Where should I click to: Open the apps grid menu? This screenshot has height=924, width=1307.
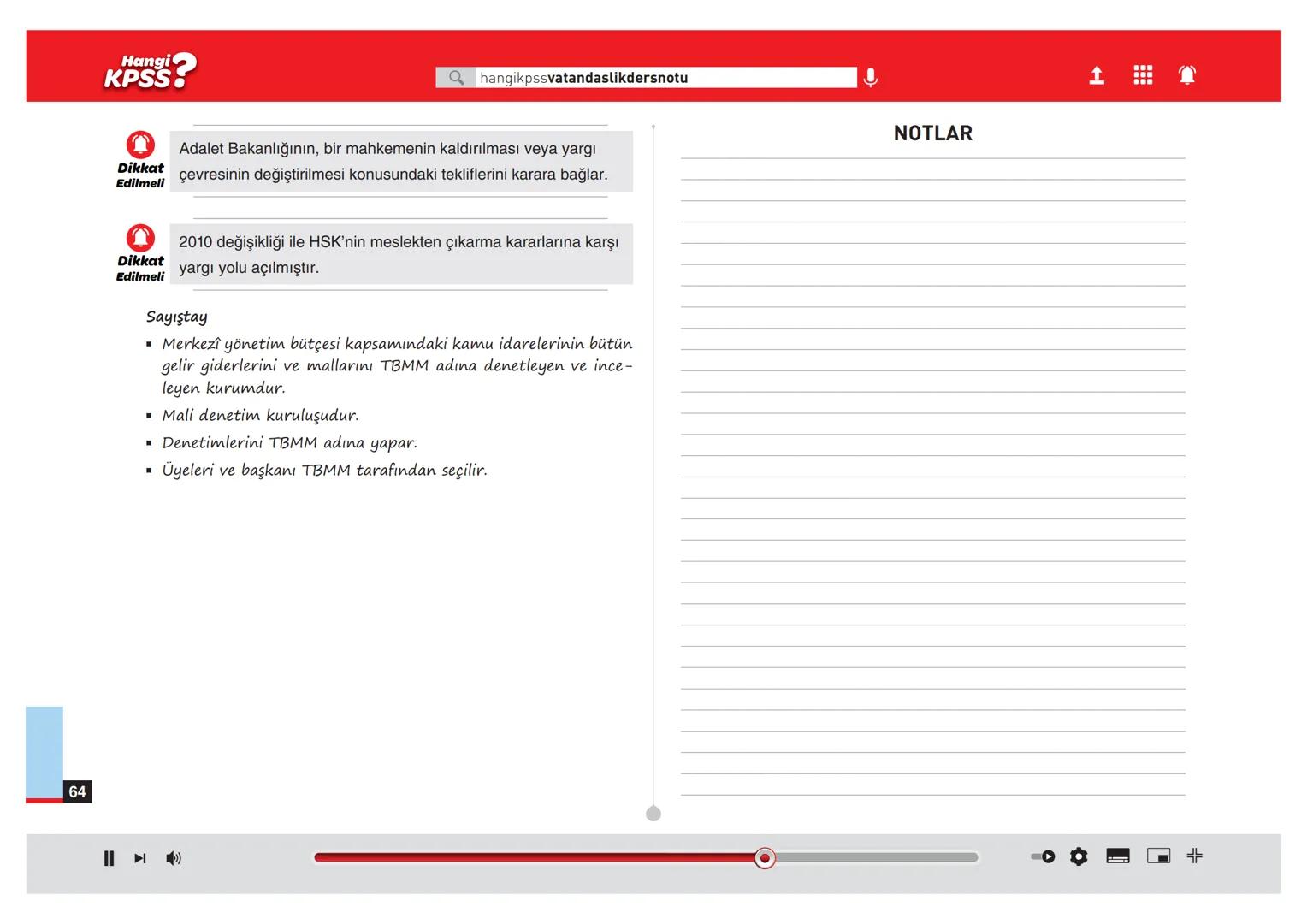pos(1143,75)
